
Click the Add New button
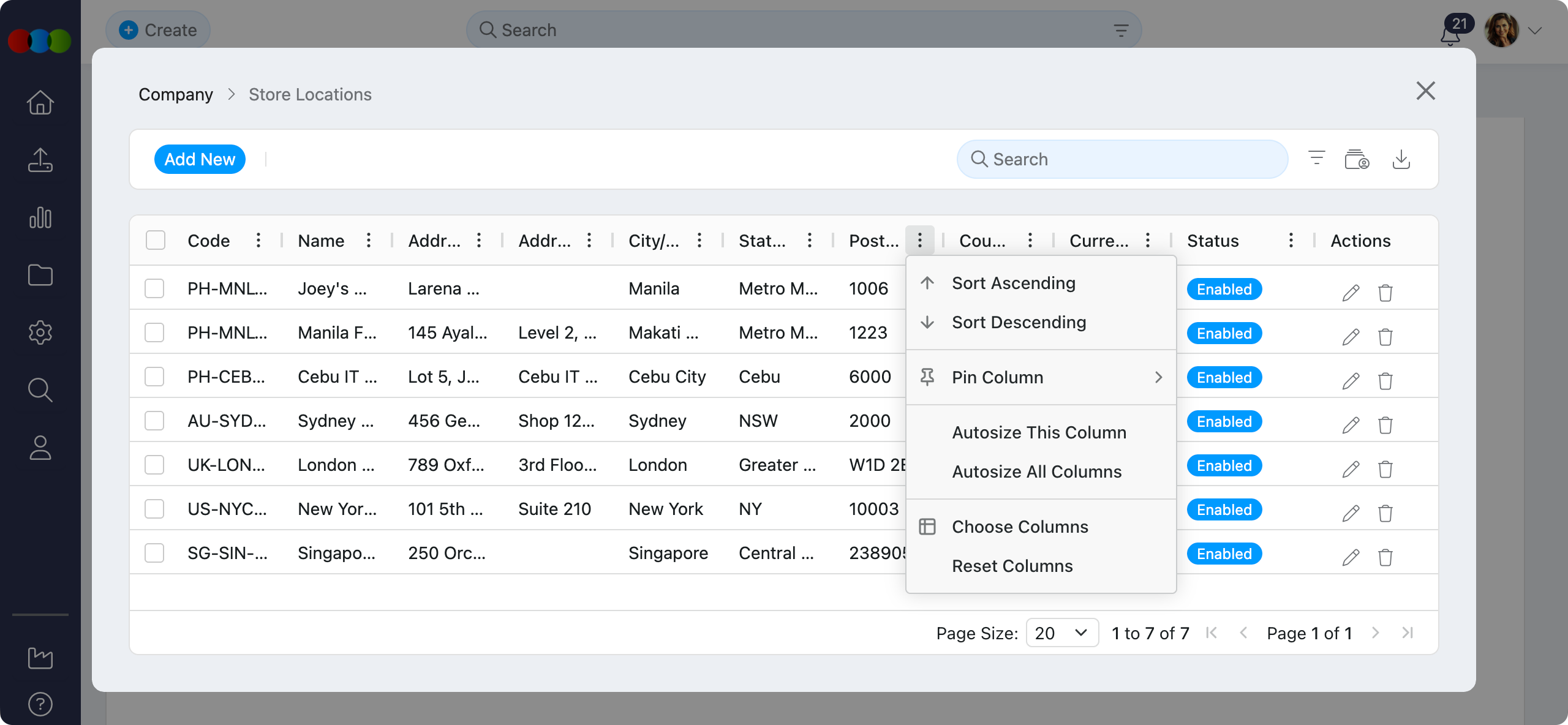[x=200, y=159]
